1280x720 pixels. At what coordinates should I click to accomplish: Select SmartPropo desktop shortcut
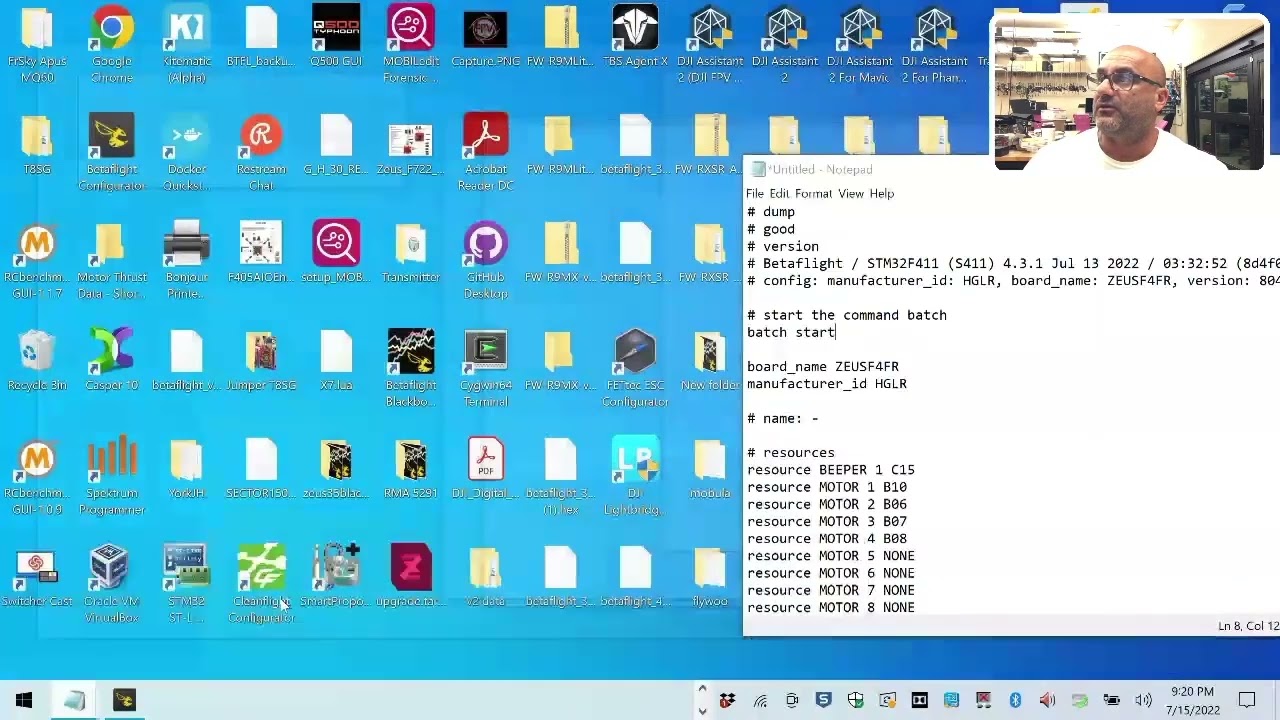(336, 576)
